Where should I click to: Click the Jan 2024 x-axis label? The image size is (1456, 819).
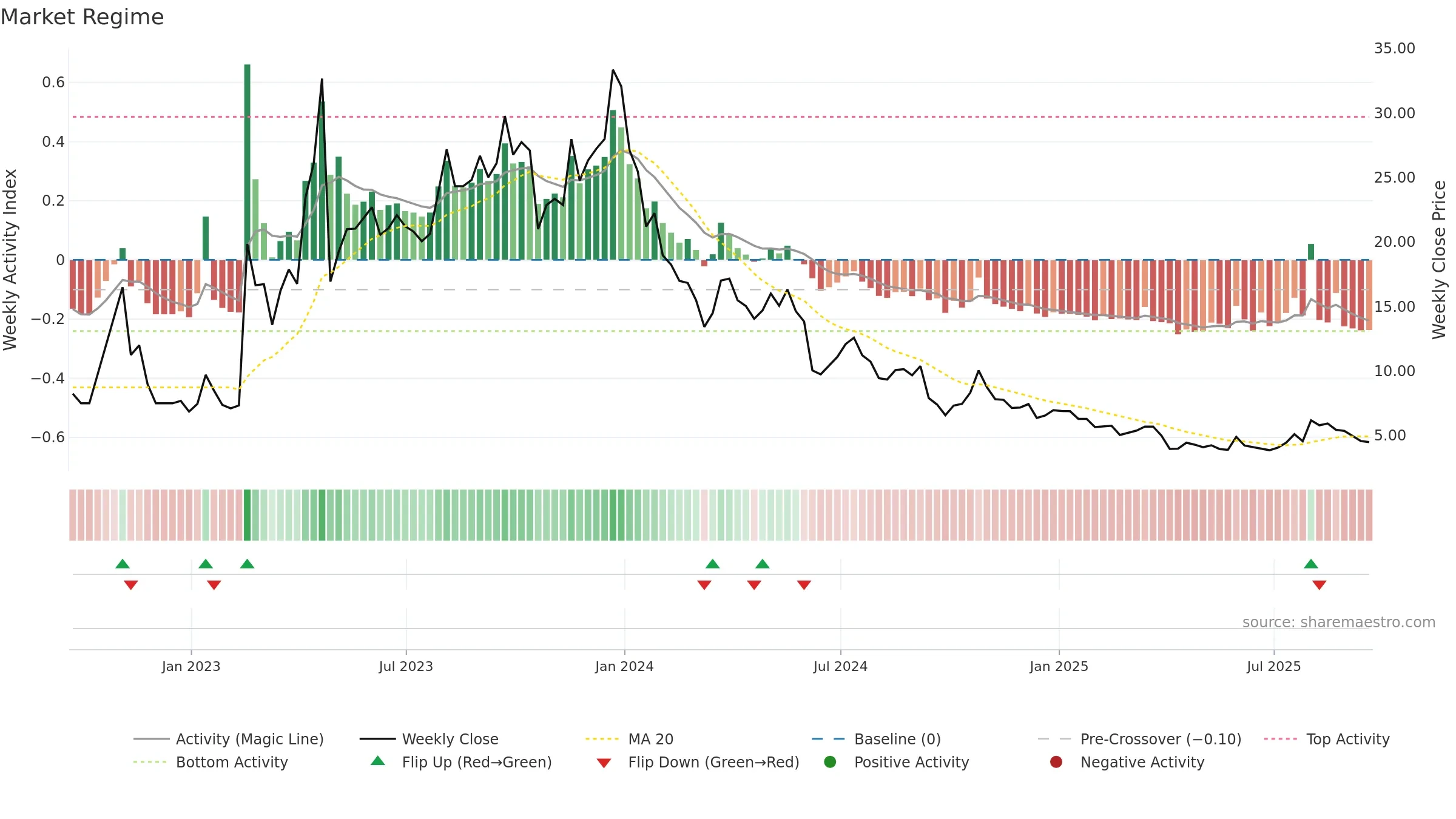coord(624,666)
